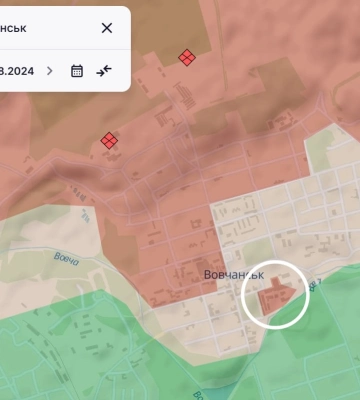Click the partial title ending in 'нськ'
Screen dimensions: 360x400
[x=13, y=28]
